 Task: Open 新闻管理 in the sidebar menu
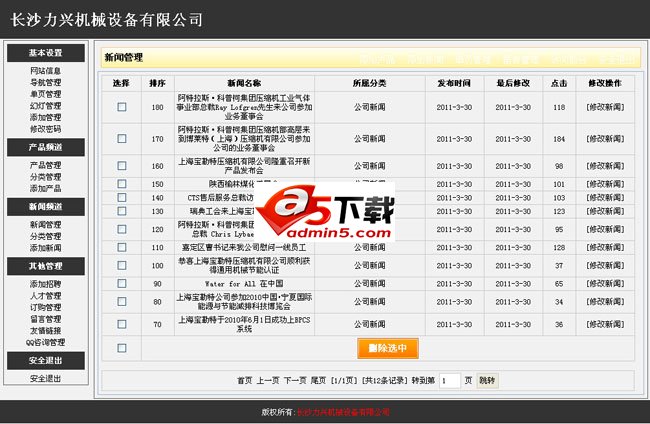click(46, 225)
